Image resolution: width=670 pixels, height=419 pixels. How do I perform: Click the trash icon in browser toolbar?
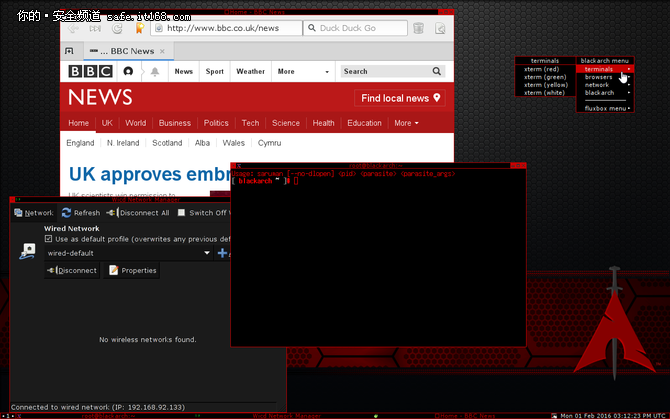pos(418,28)
